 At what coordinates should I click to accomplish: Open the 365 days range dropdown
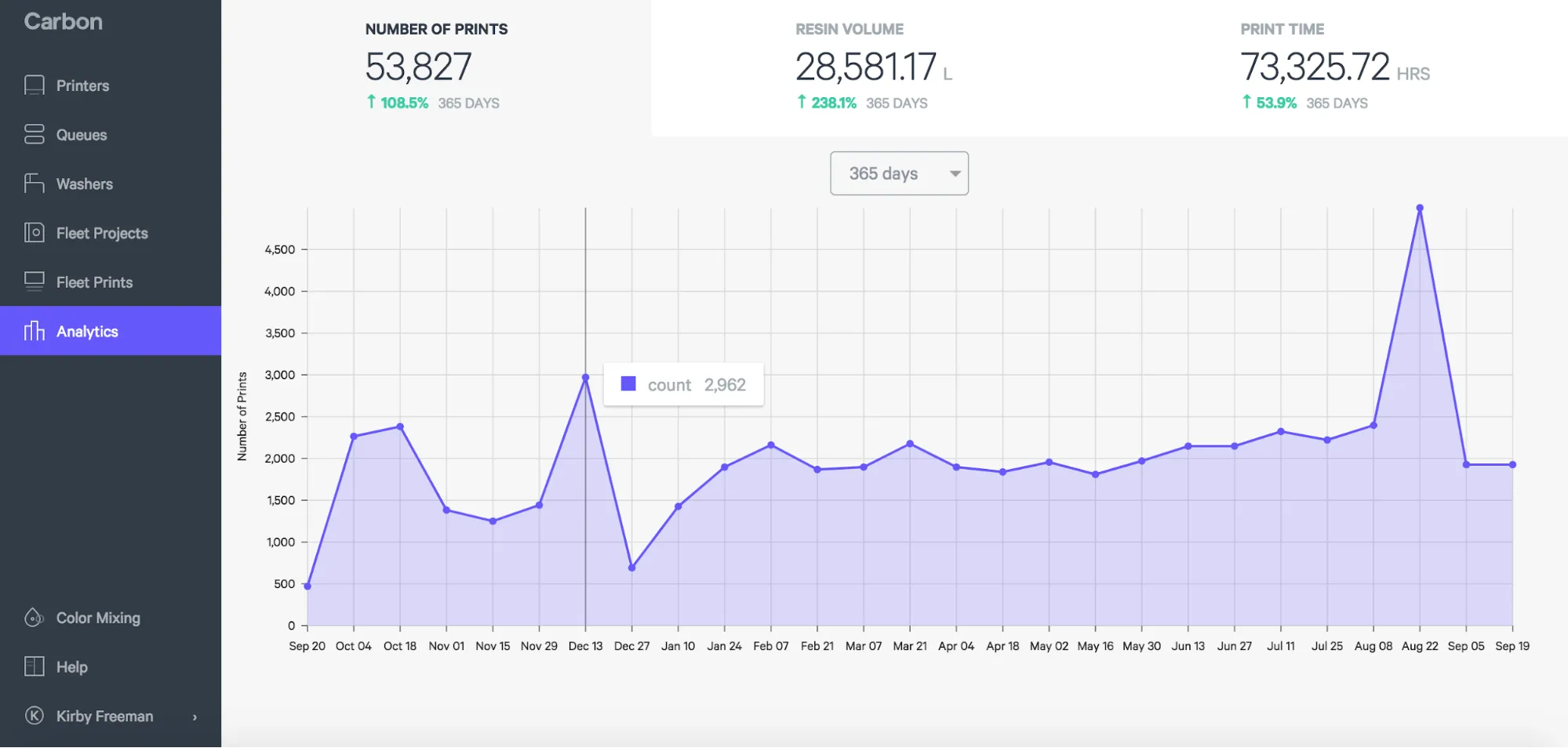(899, 173)
